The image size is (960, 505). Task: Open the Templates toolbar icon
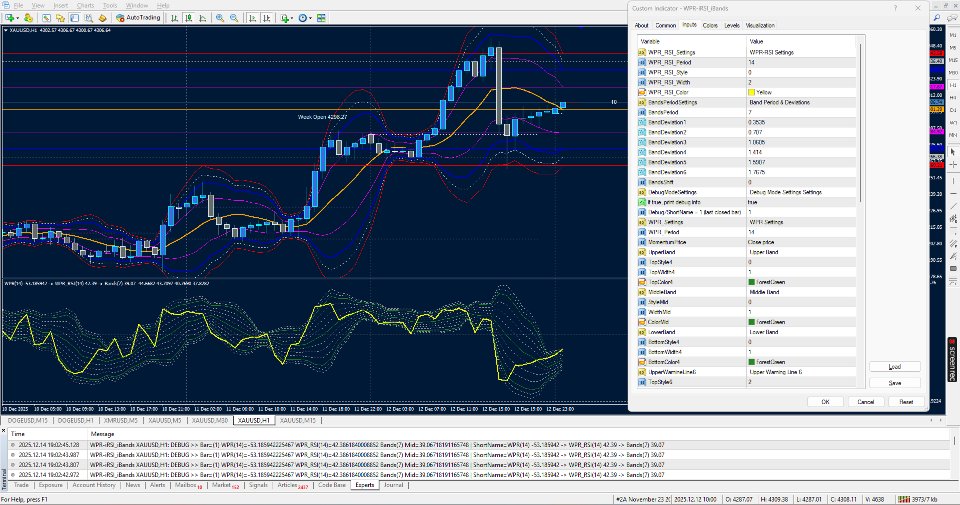pos(320,18)
